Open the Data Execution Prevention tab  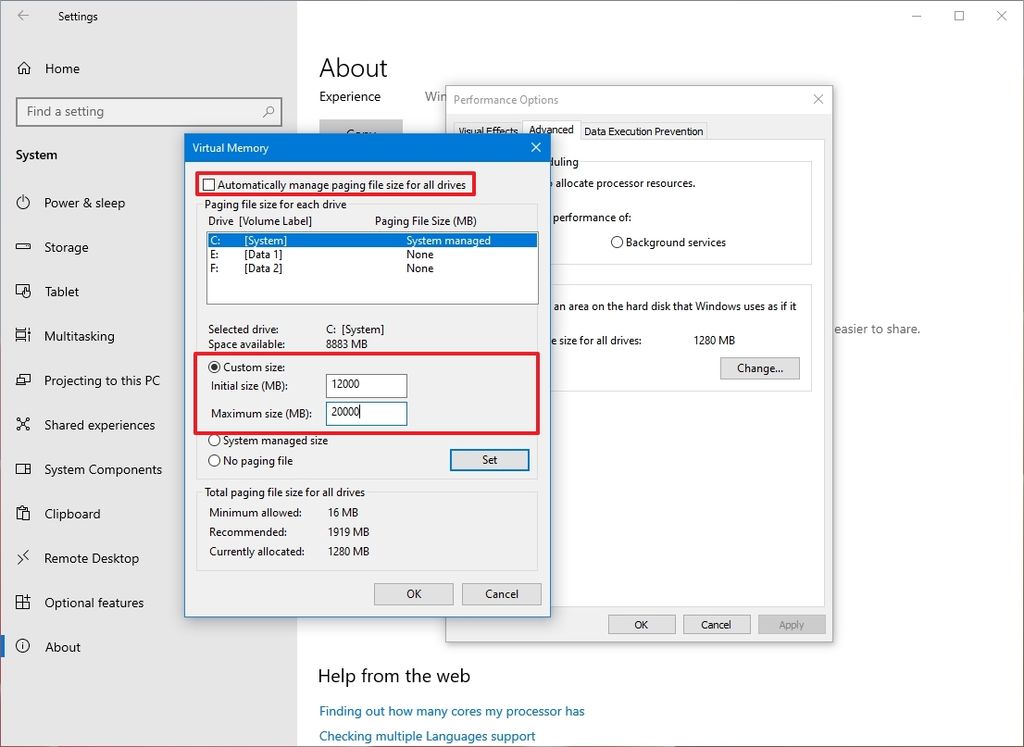coord(643,130)
